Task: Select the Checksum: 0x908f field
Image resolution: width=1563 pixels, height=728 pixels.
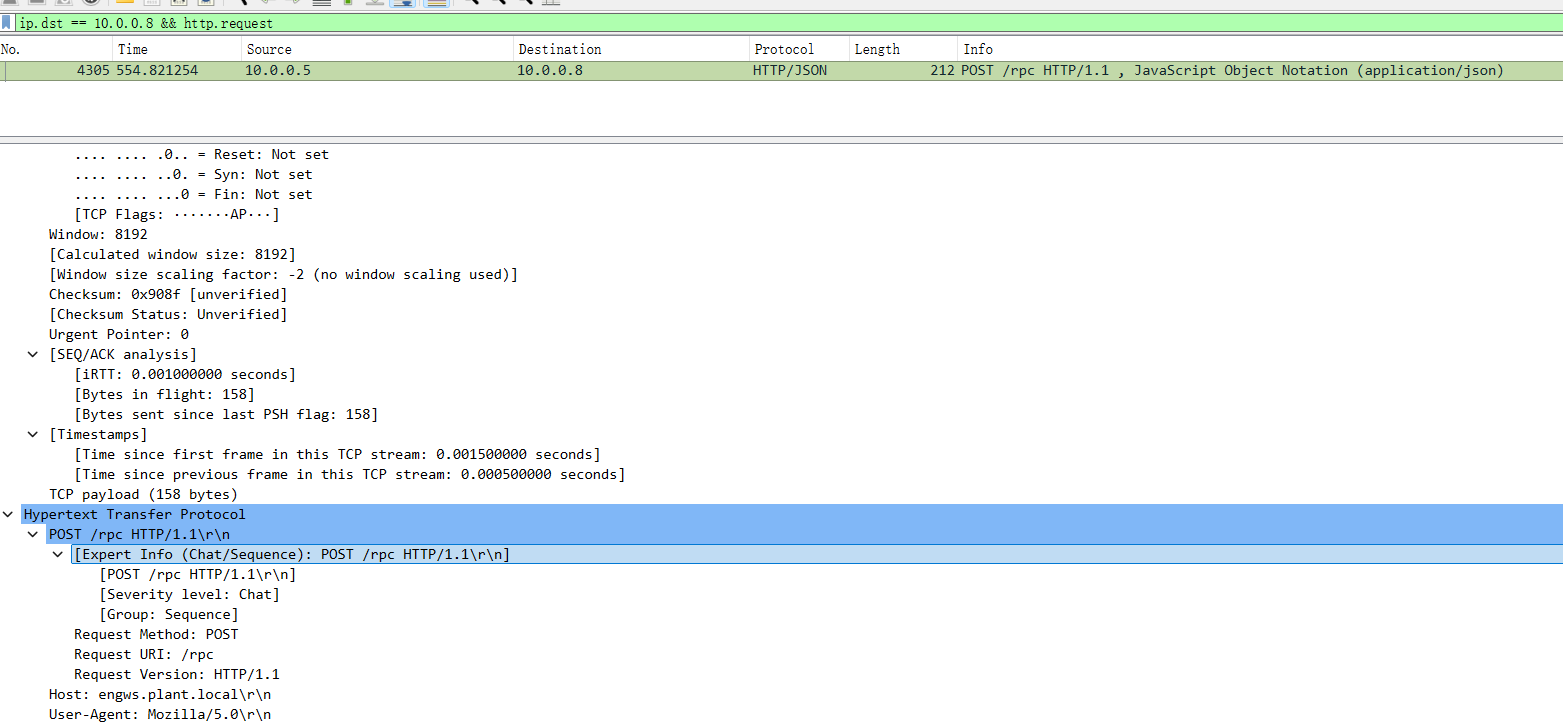Action: [x=168, y=294]
